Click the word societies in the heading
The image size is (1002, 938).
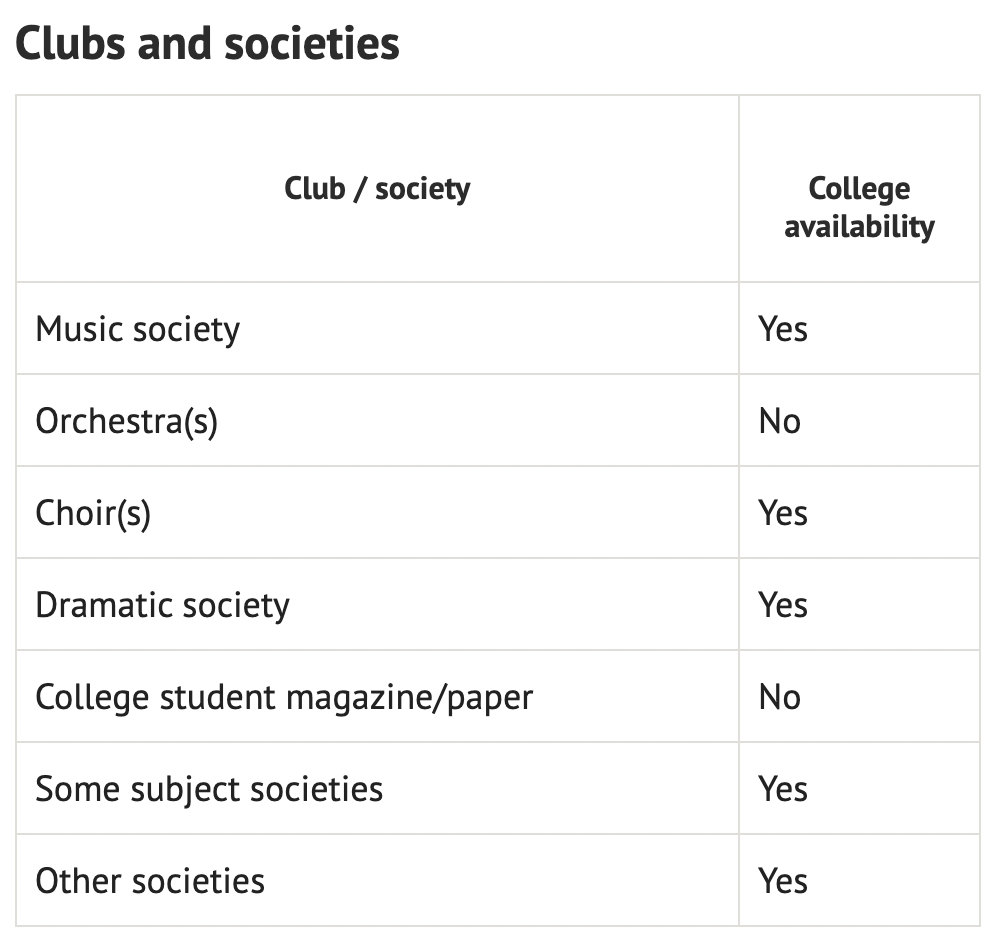[x=312, y=44]
